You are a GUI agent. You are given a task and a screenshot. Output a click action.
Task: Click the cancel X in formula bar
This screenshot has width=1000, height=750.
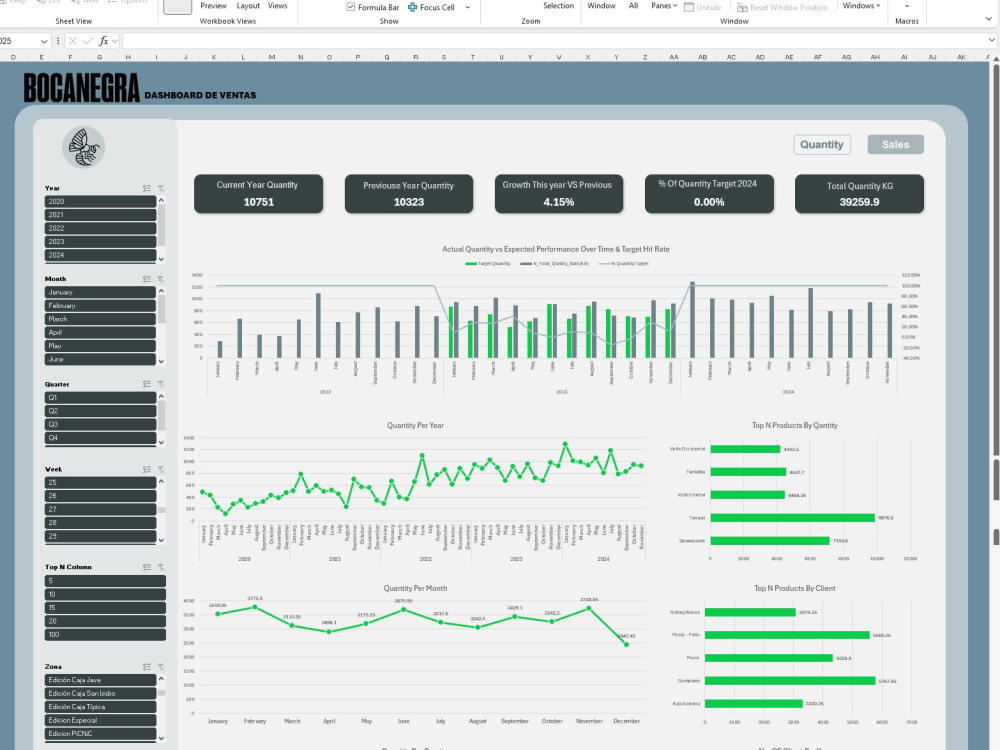(x=72, y=41)
